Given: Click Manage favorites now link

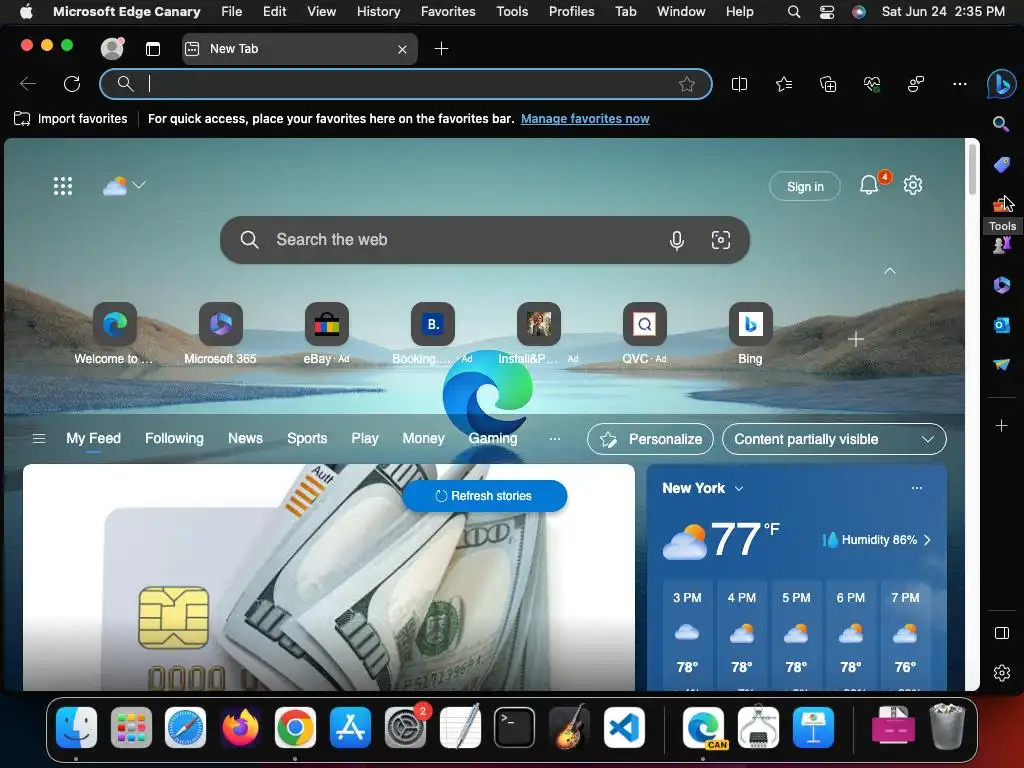Looking at the screenshot, I should click(585, 119).
